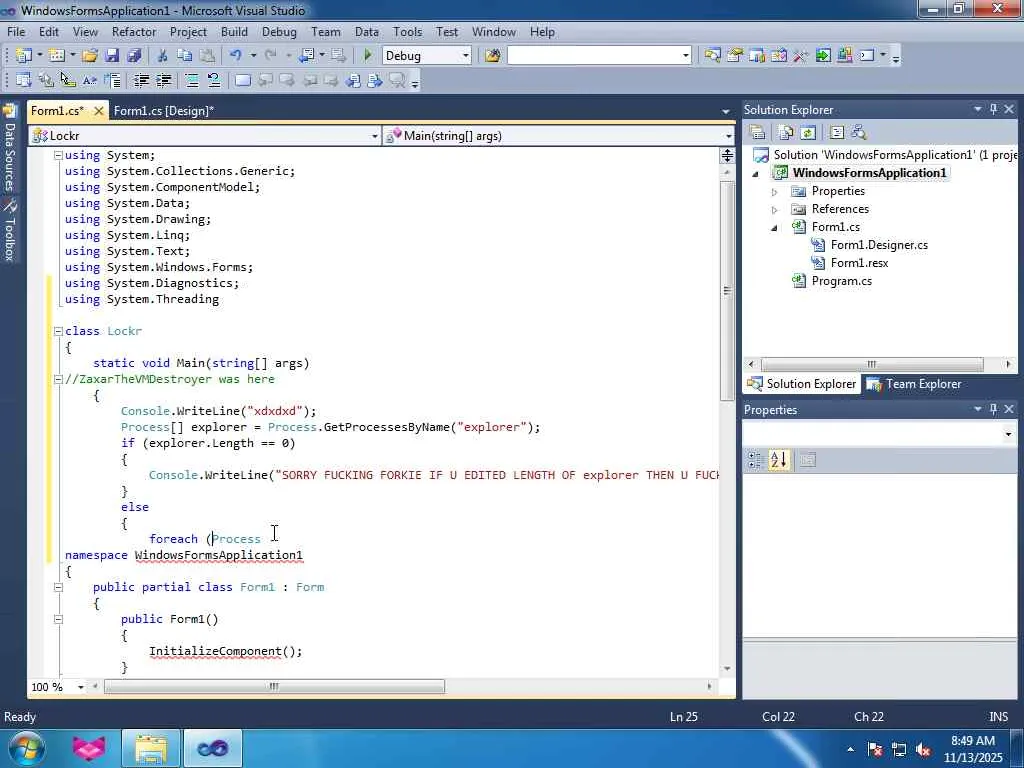Close the Form1.cs* editor tab
The height and width of the screenshot is (768, 1024).
(x=99, y=111)
